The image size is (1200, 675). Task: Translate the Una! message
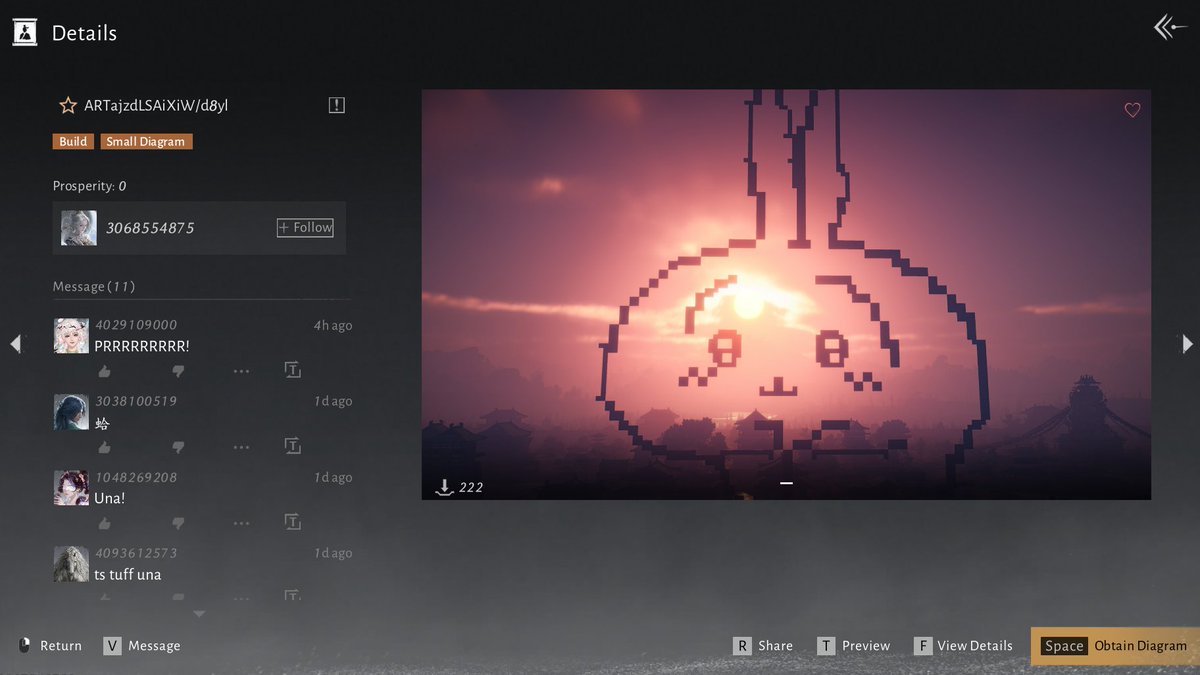(292, 522)
